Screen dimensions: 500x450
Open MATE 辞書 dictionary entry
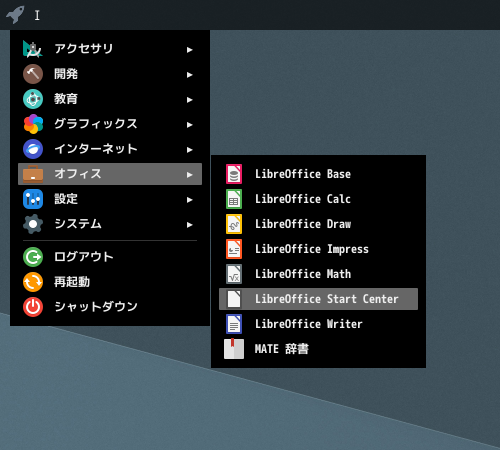(318, 349)
